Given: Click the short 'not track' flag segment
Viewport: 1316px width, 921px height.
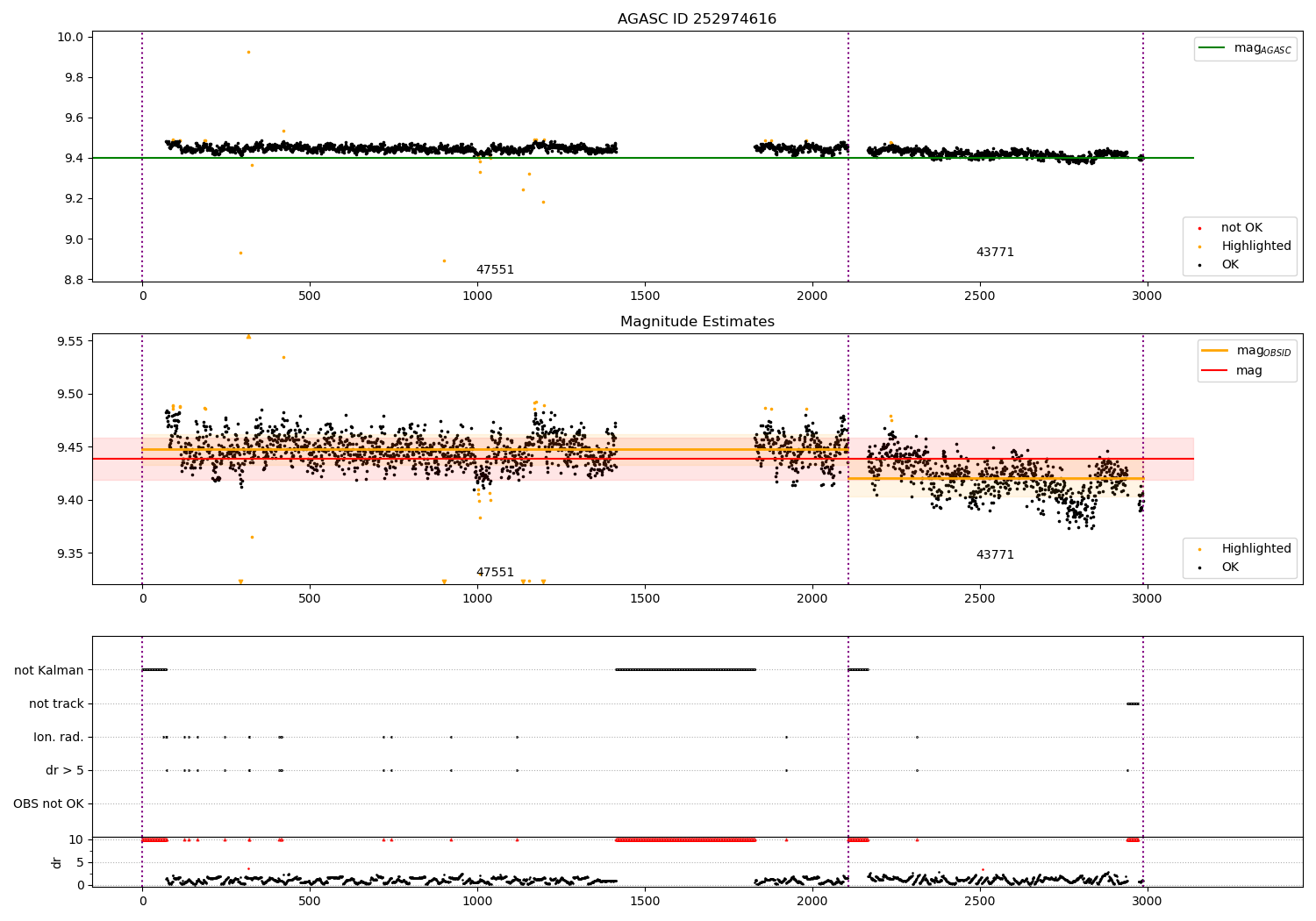Looking at the screenshot, I should coord(1133,703).
